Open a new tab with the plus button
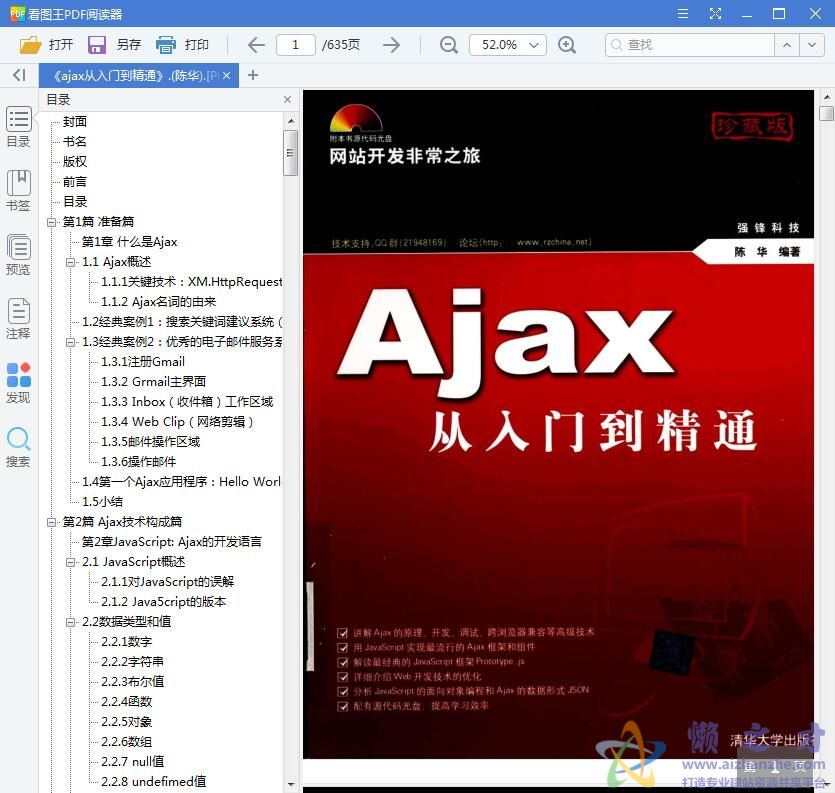This screenshot has width=835, height=793. pyautogui.click(x=250, y=75)
